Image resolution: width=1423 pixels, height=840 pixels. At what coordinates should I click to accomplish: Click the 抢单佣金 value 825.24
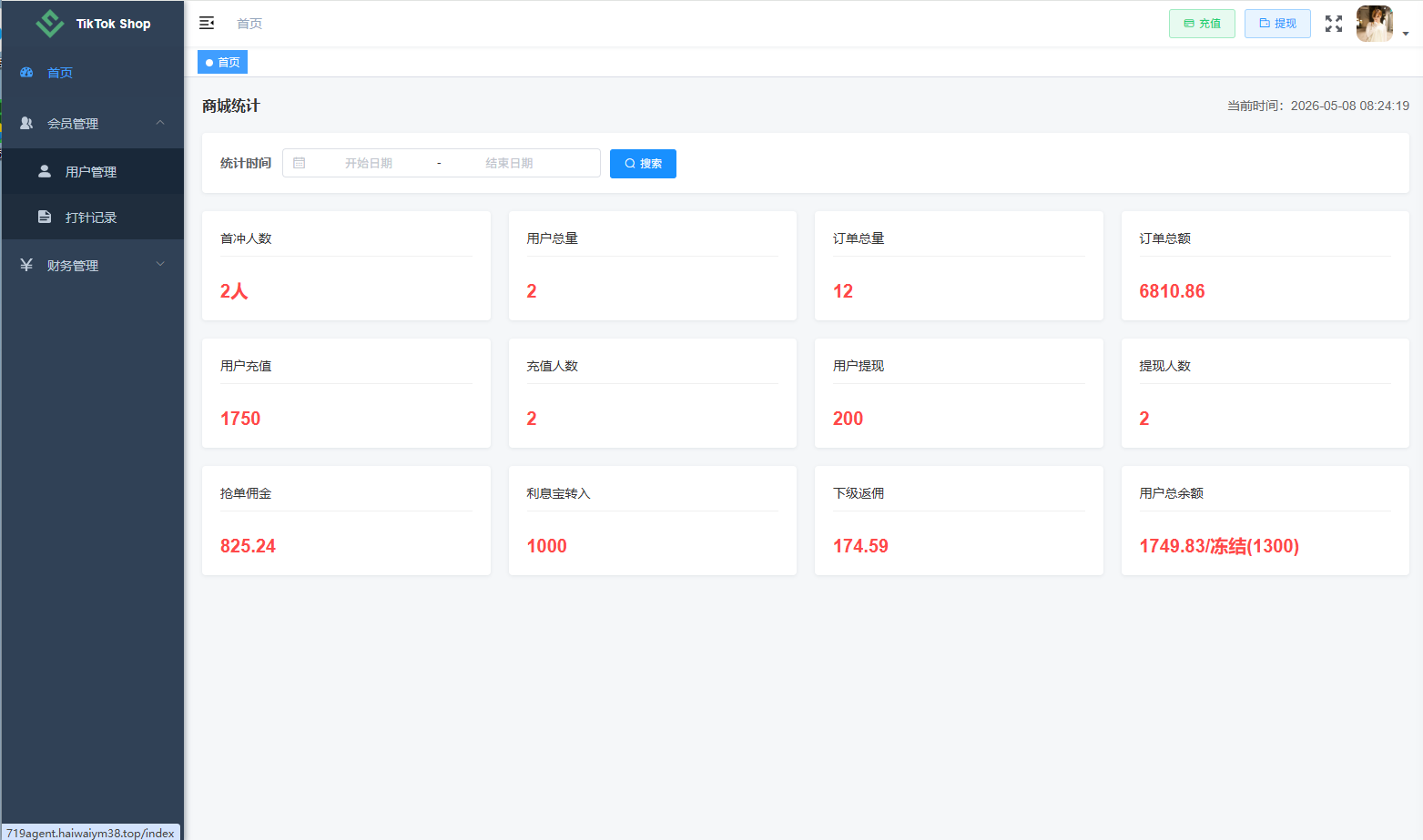coord(248,546)
